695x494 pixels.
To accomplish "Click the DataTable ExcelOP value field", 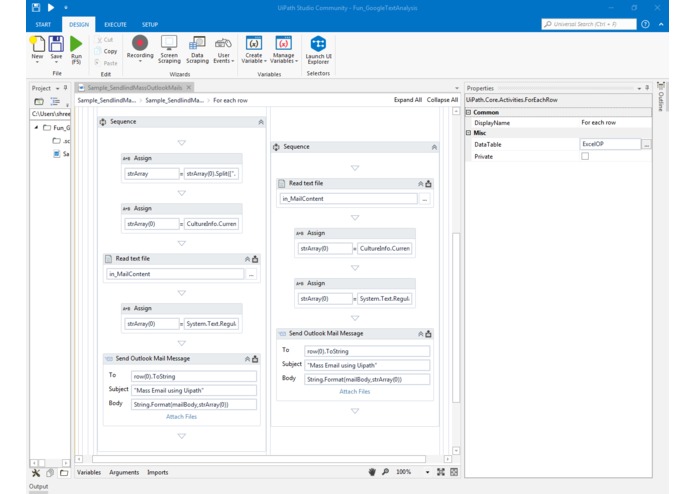I will coord(610,144).
